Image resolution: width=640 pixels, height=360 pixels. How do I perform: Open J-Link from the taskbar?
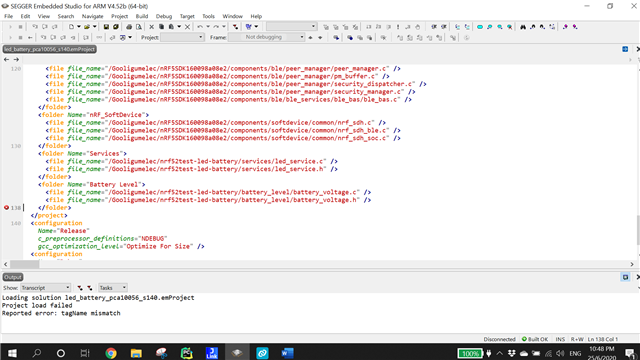point(212,353)
